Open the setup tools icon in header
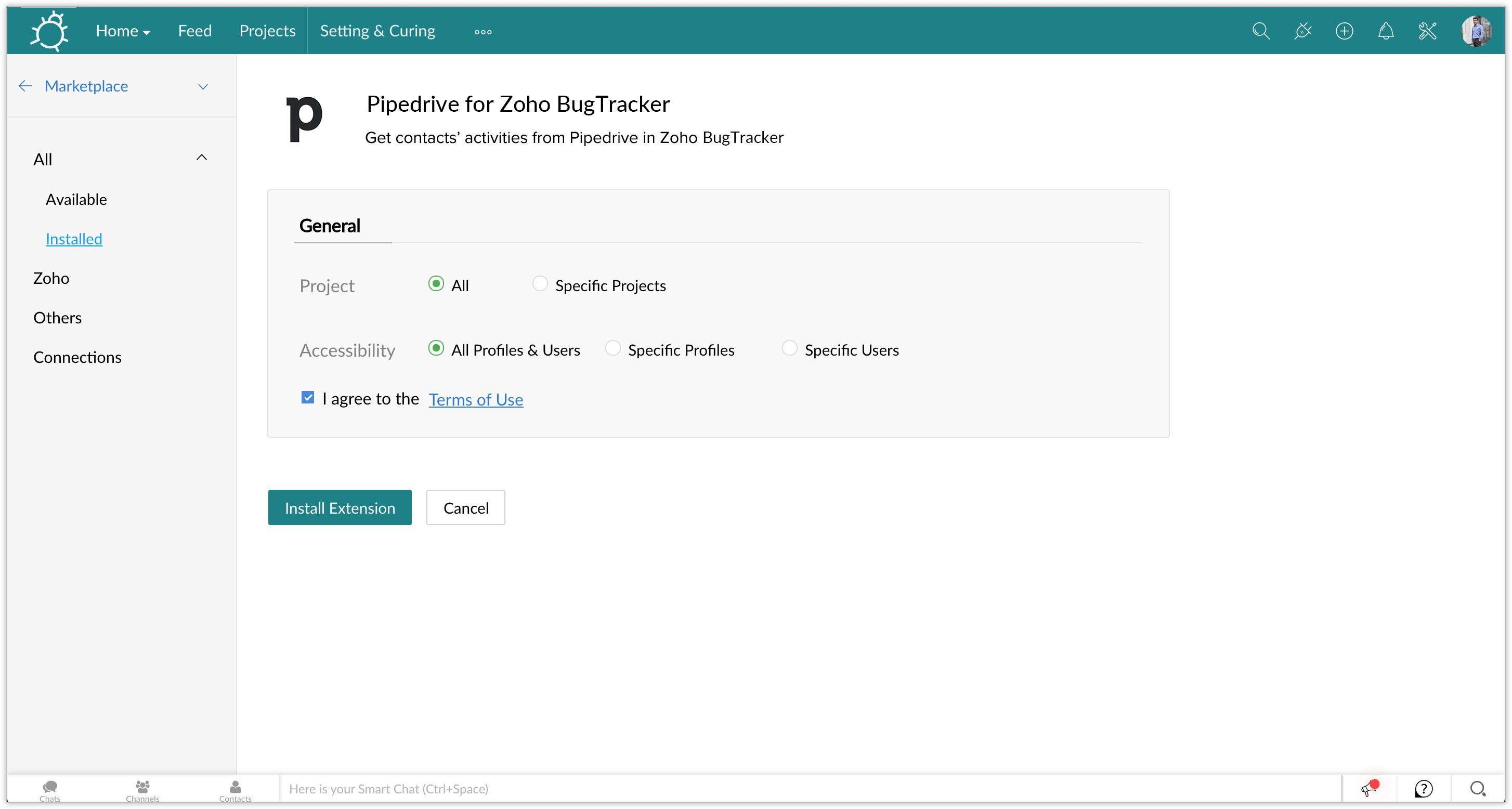 (1427, 31)
